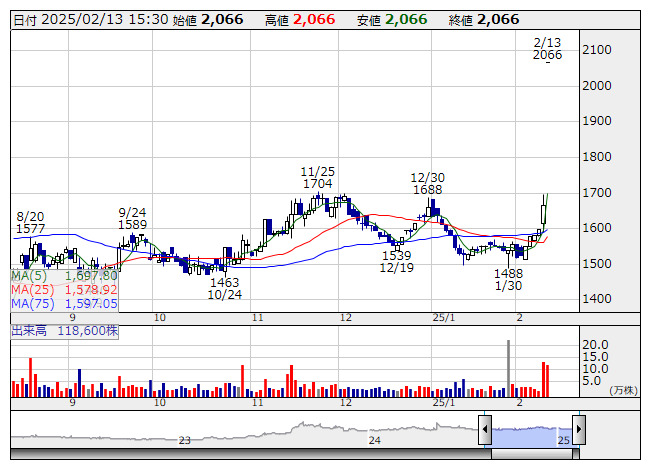Click the (万株) unit label
Image resolution: width=653 pixels, height=470 pixels.
623,390
